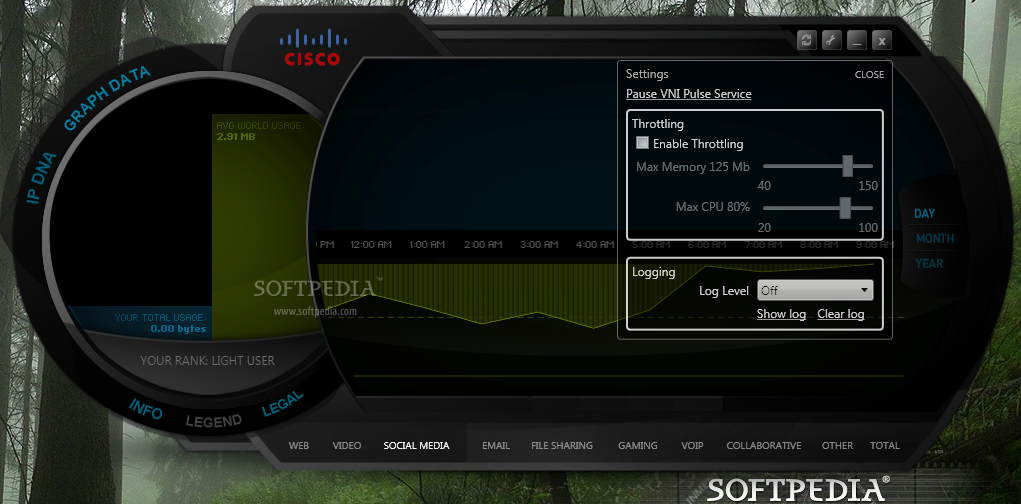Select the SOCIAL MEDIA traffic category

click(416, 445)
